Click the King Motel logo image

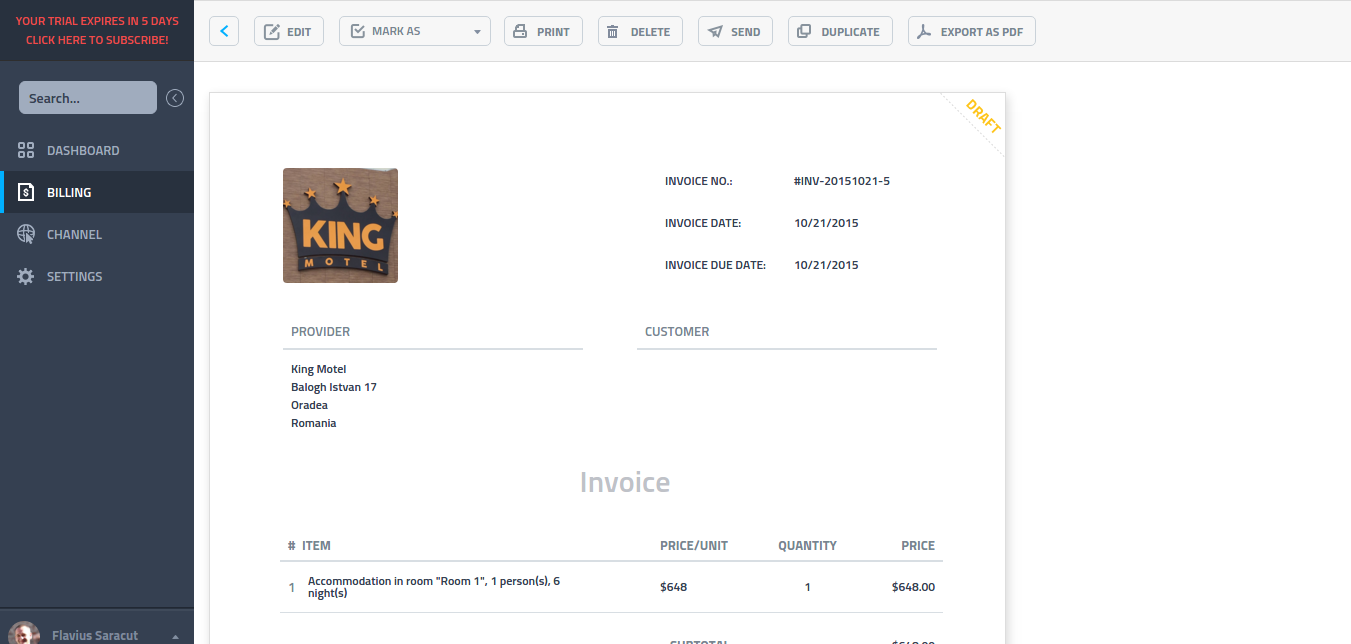340,225
